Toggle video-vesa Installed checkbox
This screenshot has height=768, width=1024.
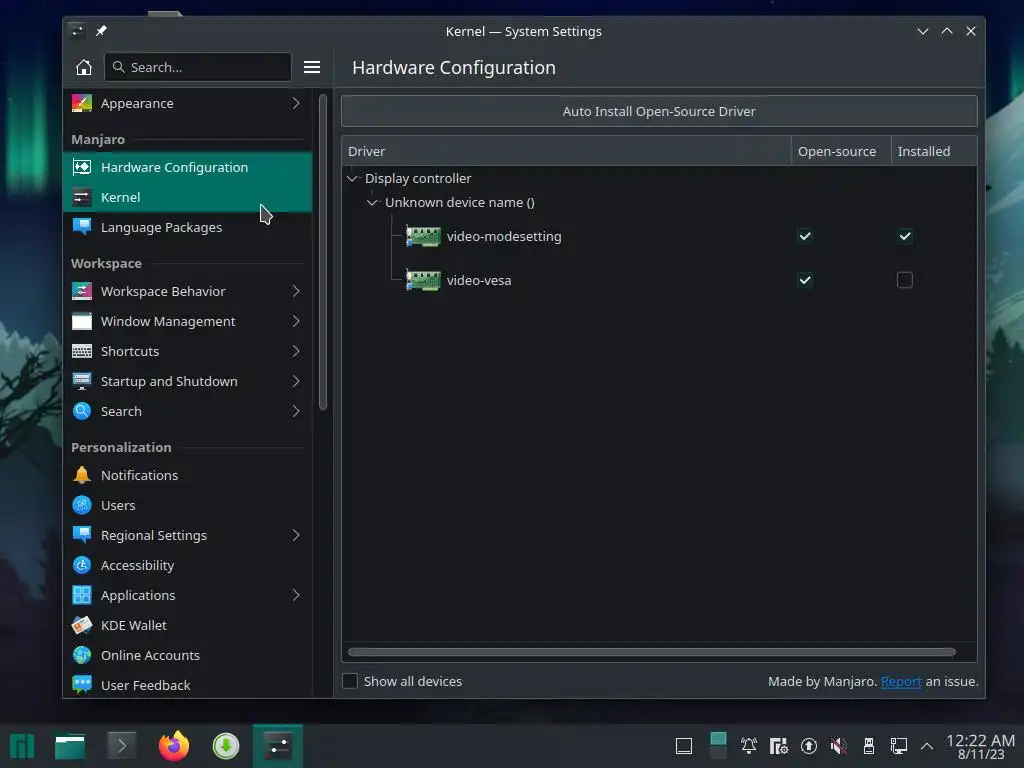click(x=904, y=280)
